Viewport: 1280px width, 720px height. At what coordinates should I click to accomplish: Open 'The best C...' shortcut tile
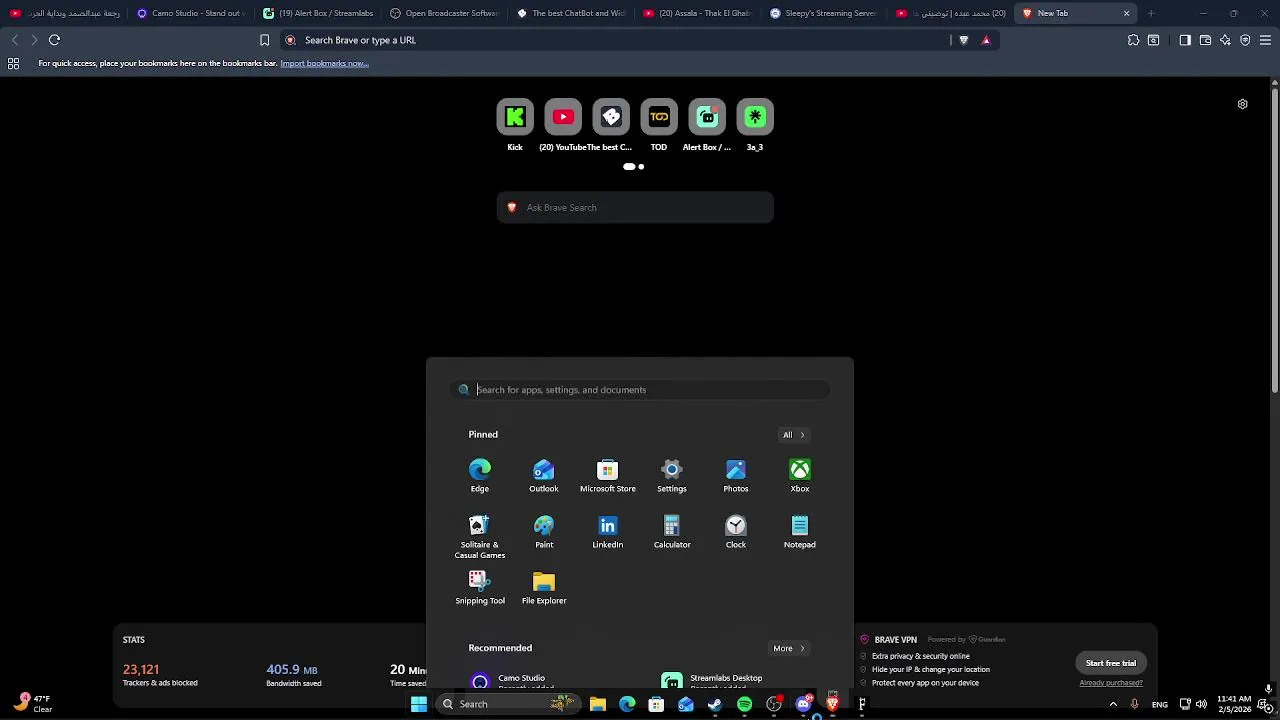pos(611,117)
